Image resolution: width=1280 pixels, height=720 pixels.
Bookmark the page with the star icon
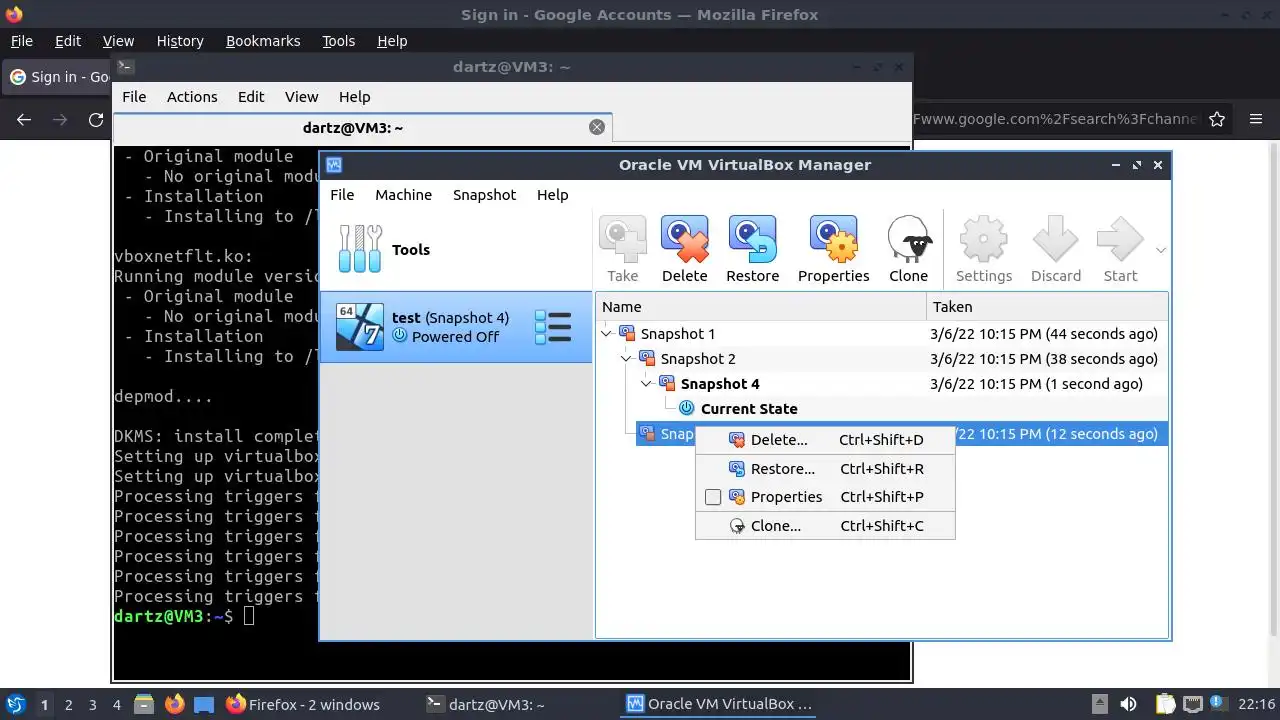[1217, 119]
